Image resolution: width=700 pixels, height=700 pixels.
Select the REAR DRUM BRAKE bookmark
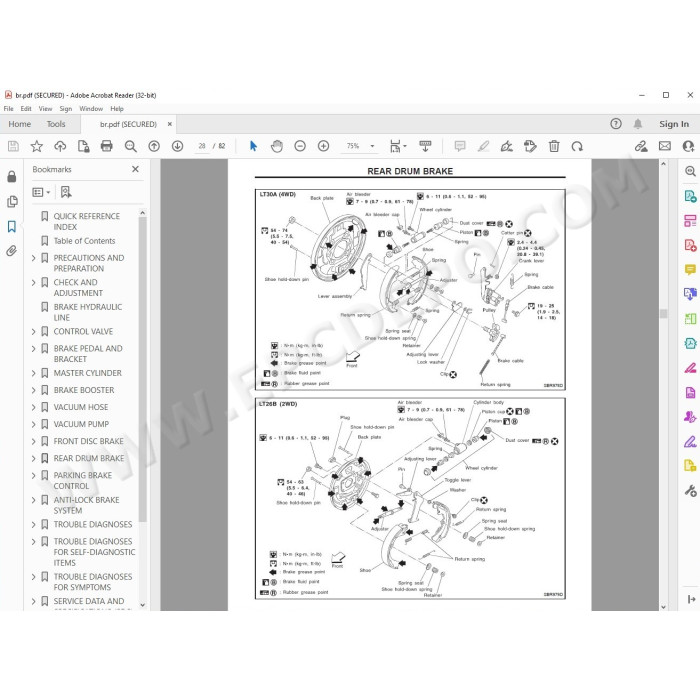click(89, 458)
